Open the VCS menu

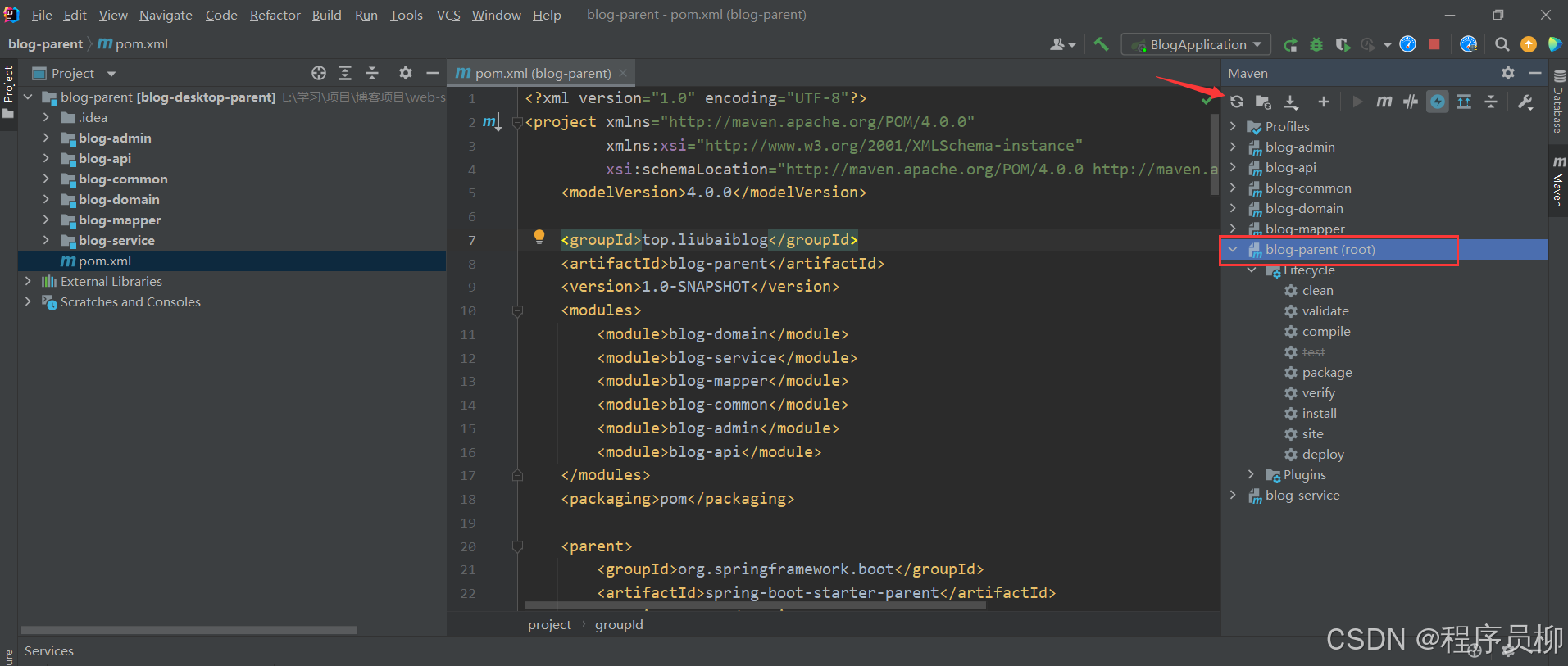click(x=448, y=15)
